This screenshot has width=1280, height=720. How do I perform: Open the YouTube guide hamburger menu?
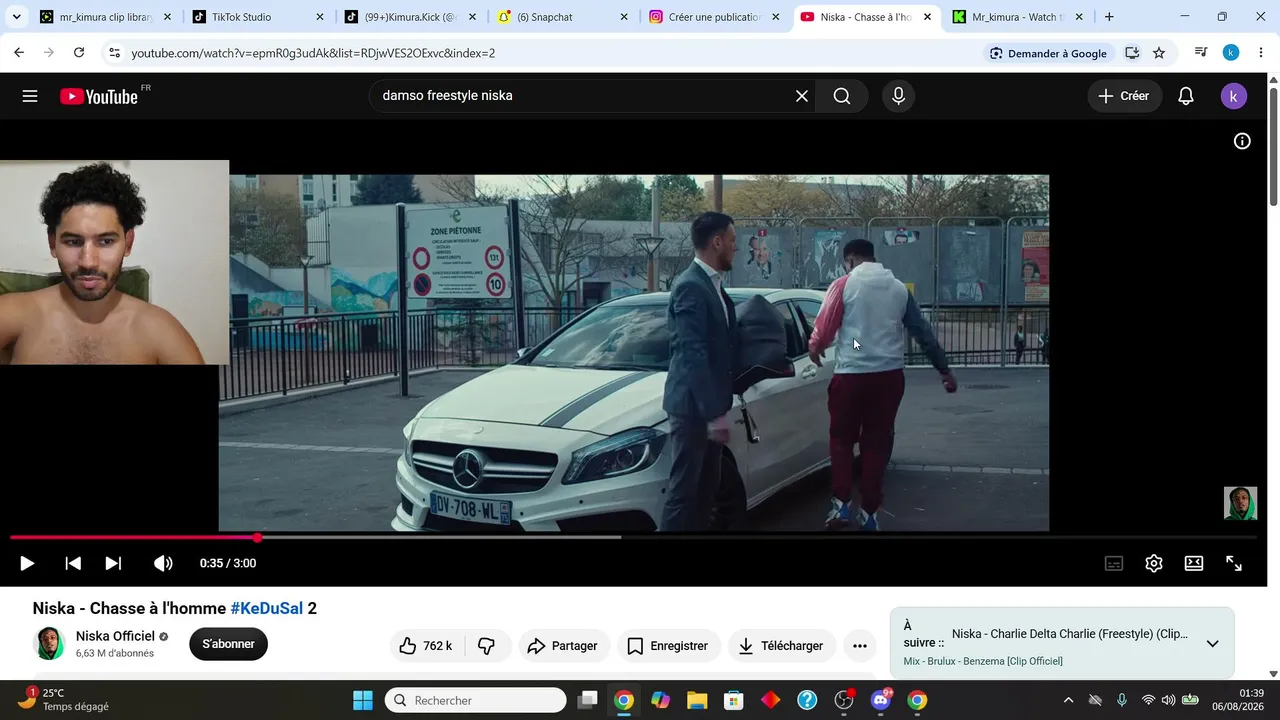tap(30, 96)
